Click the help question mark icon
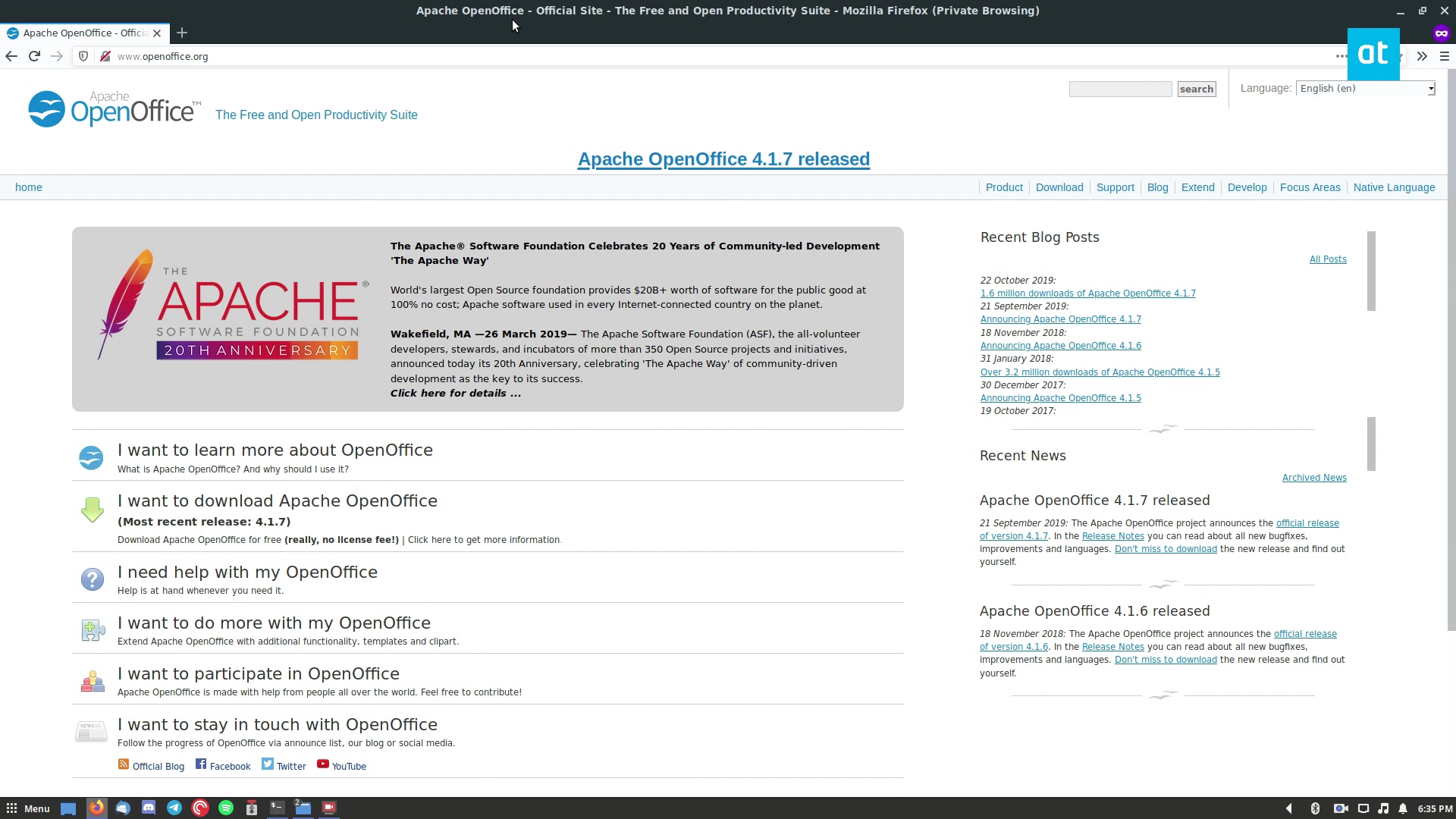 (x=91, y=579)
